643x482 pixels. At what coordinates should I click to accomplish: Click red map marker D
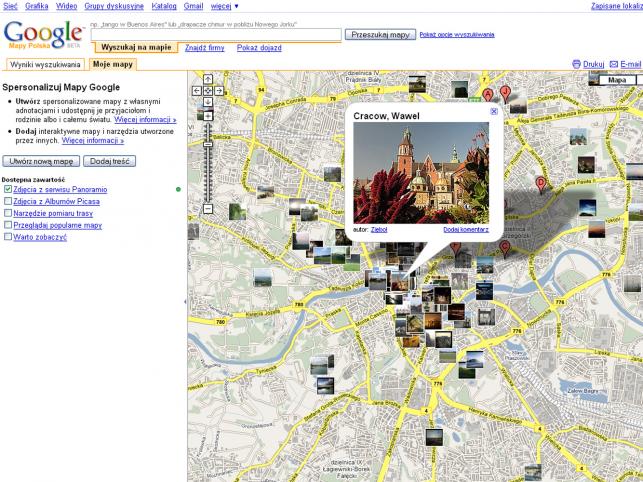tap(541, 184)
